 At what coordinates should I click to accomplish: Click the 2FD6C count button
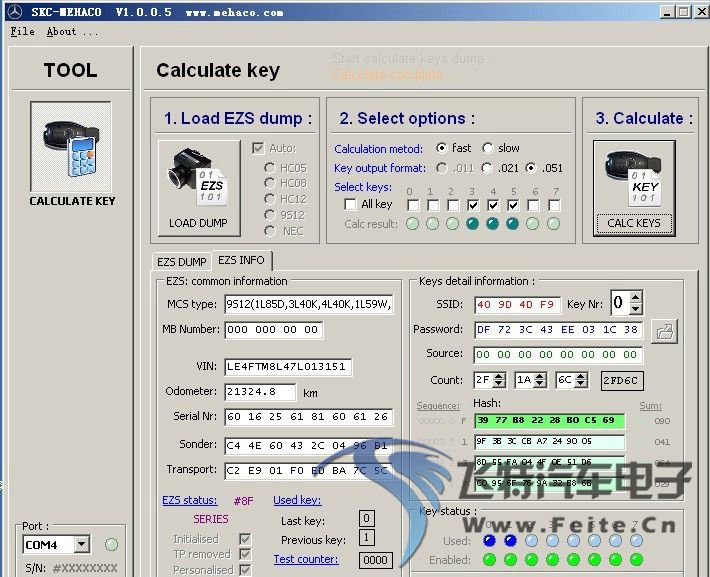[622, 380]
